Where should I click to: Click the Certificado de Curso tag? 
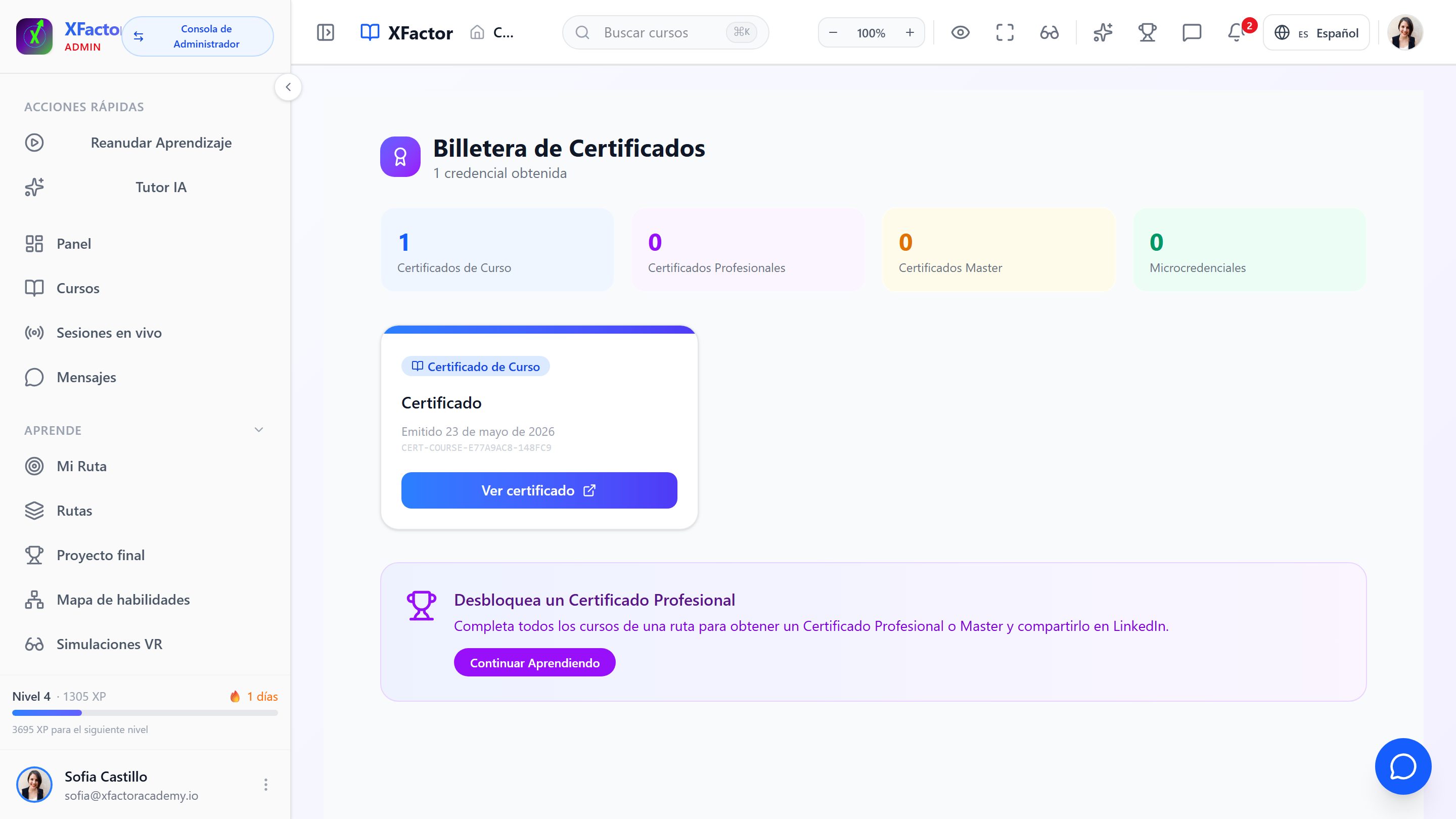click(x=475, y=366)
